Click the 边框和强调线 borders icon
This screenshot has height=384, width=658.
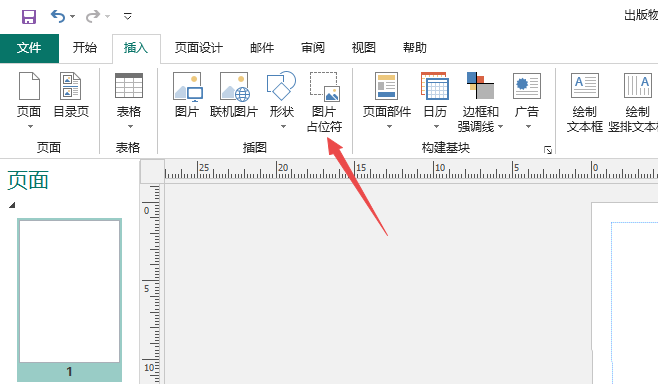pos(480,85)
